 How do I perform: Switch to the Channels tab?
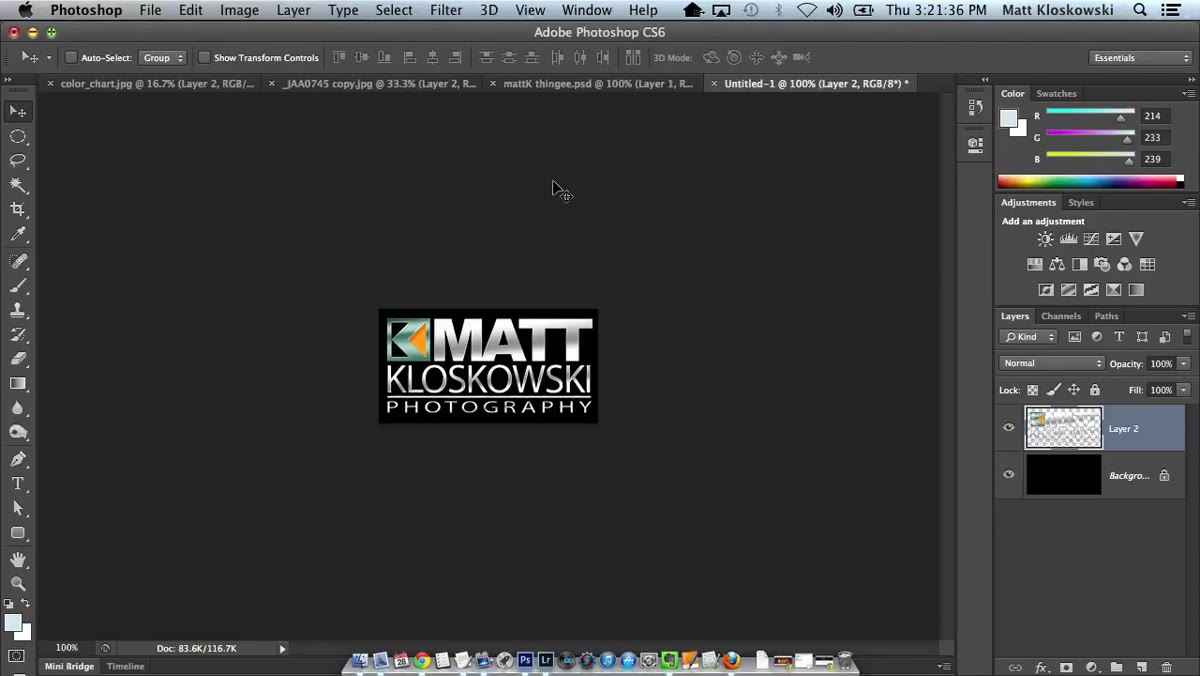point(1061,316)
